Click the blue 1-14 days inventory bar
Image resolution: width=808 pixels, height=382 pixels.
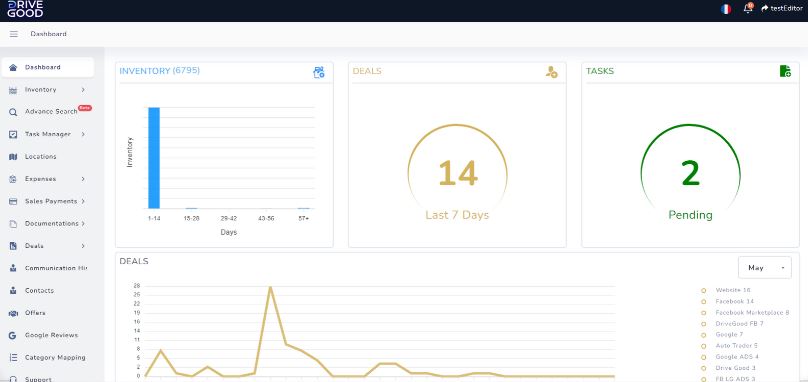click(x=154, y=158)
